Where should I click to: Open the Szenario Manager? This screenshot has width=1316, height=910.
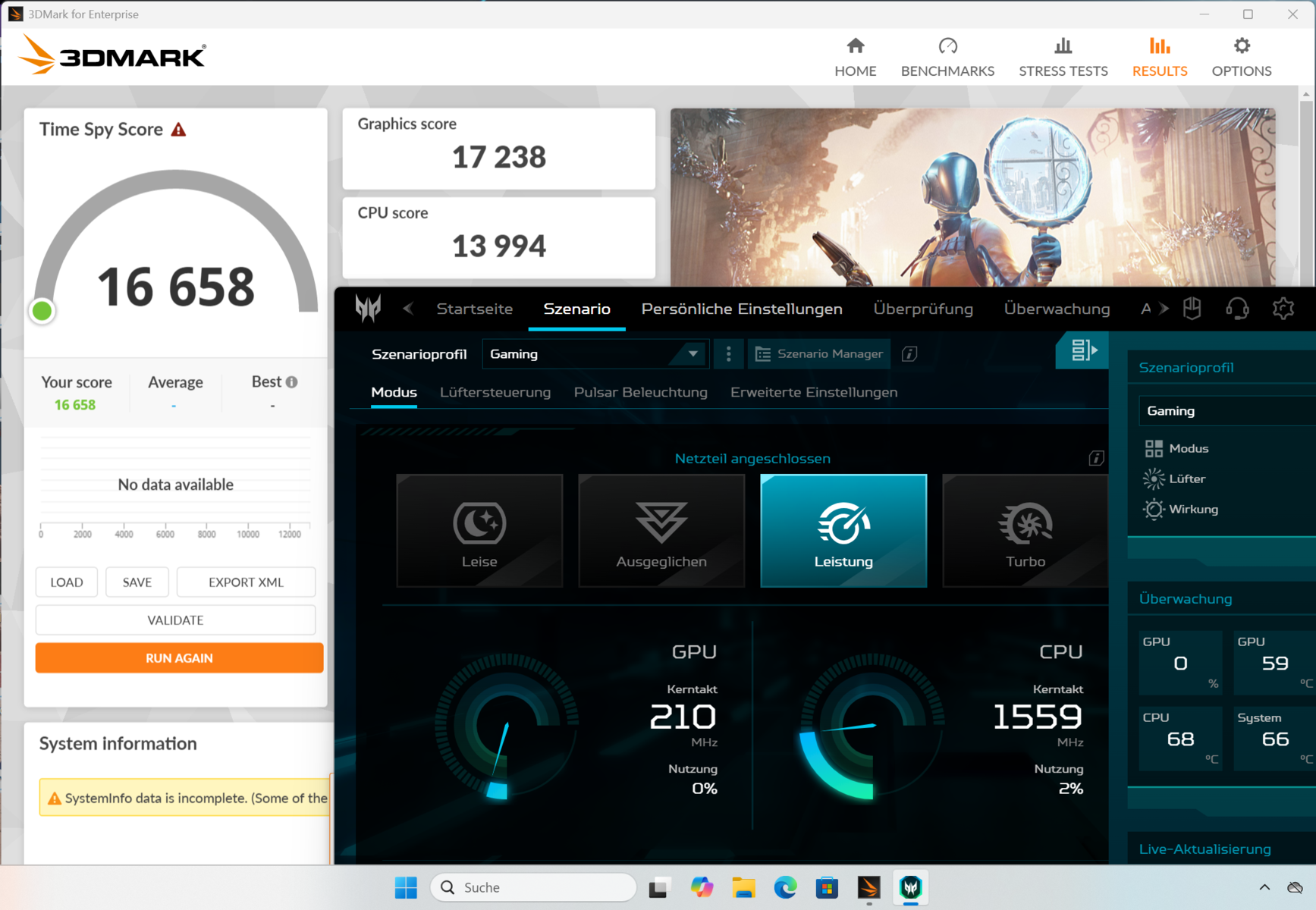pos(818,354)
